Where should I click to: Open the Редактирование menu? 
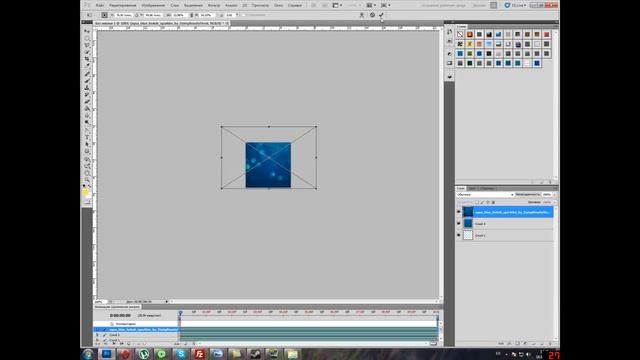click(122, 5)
